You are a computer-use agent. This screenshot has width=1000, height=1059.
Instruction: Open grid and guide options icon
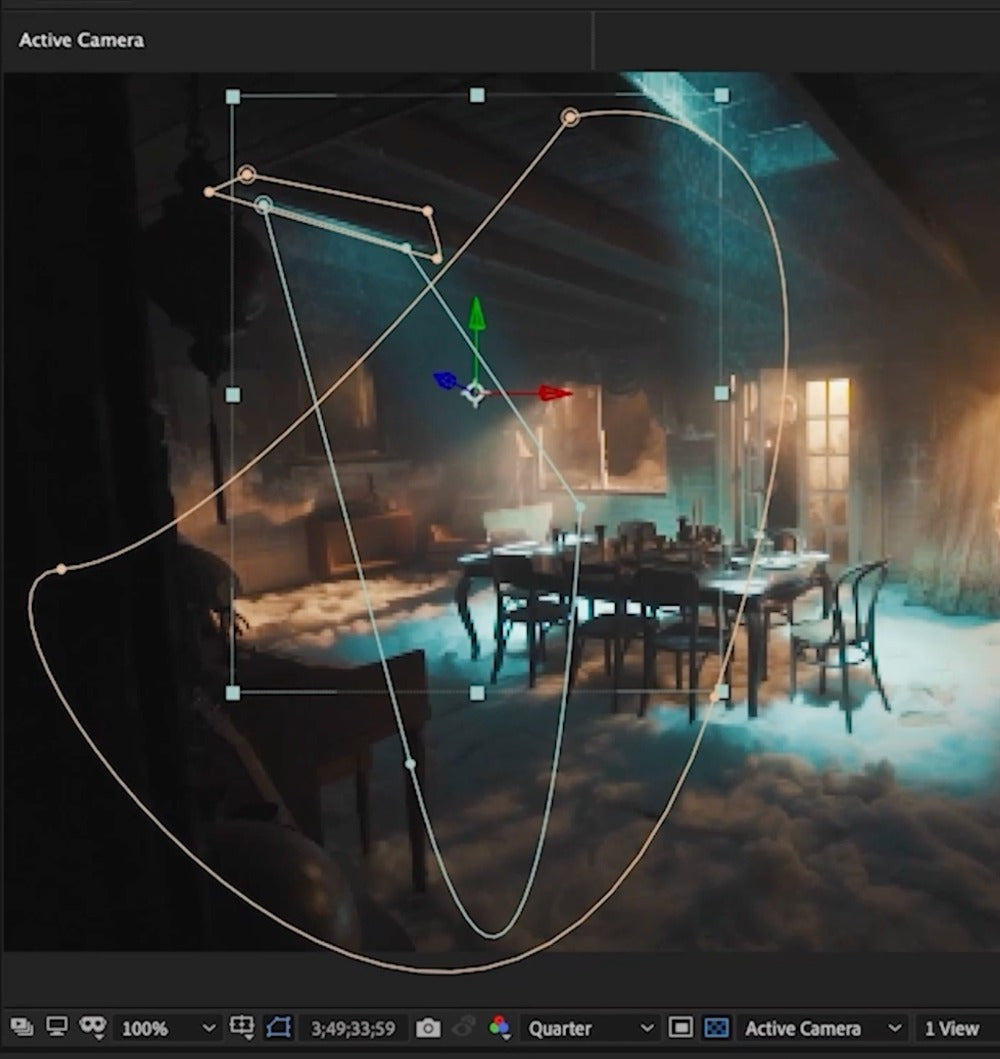[x=241, y=1027]
